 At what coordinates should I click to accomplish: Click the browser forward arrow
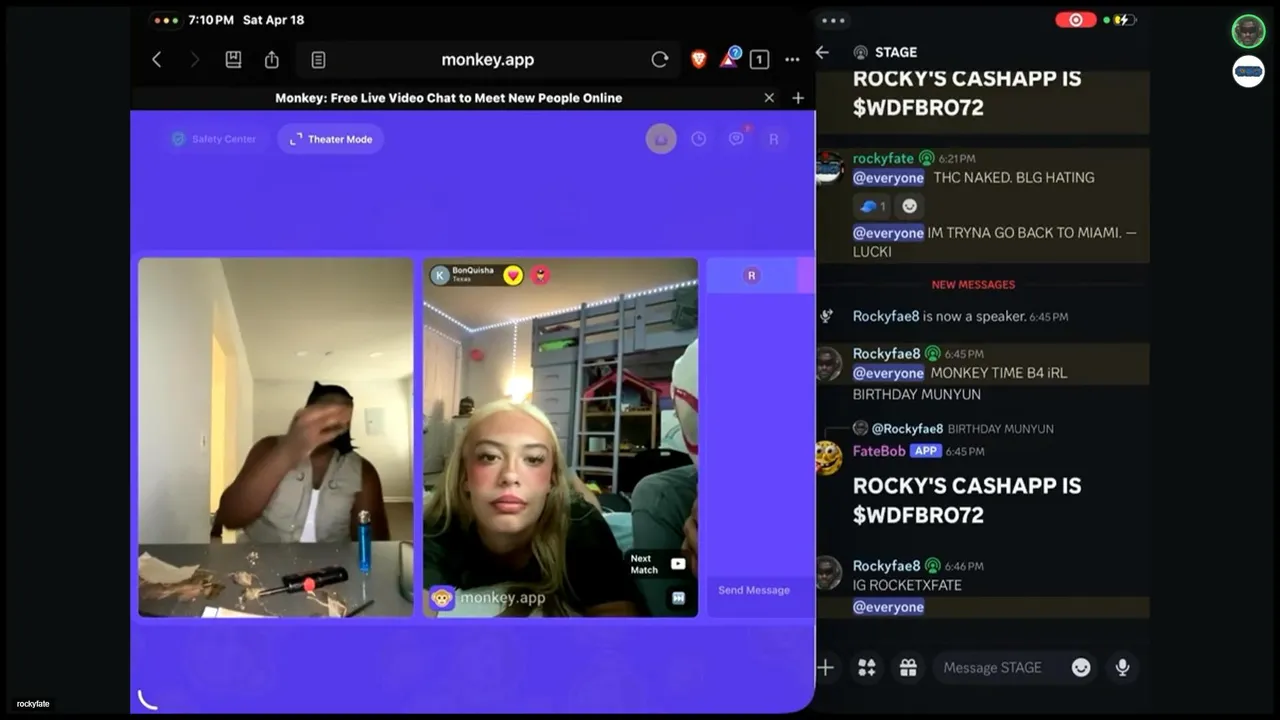(x=194, y=60)
